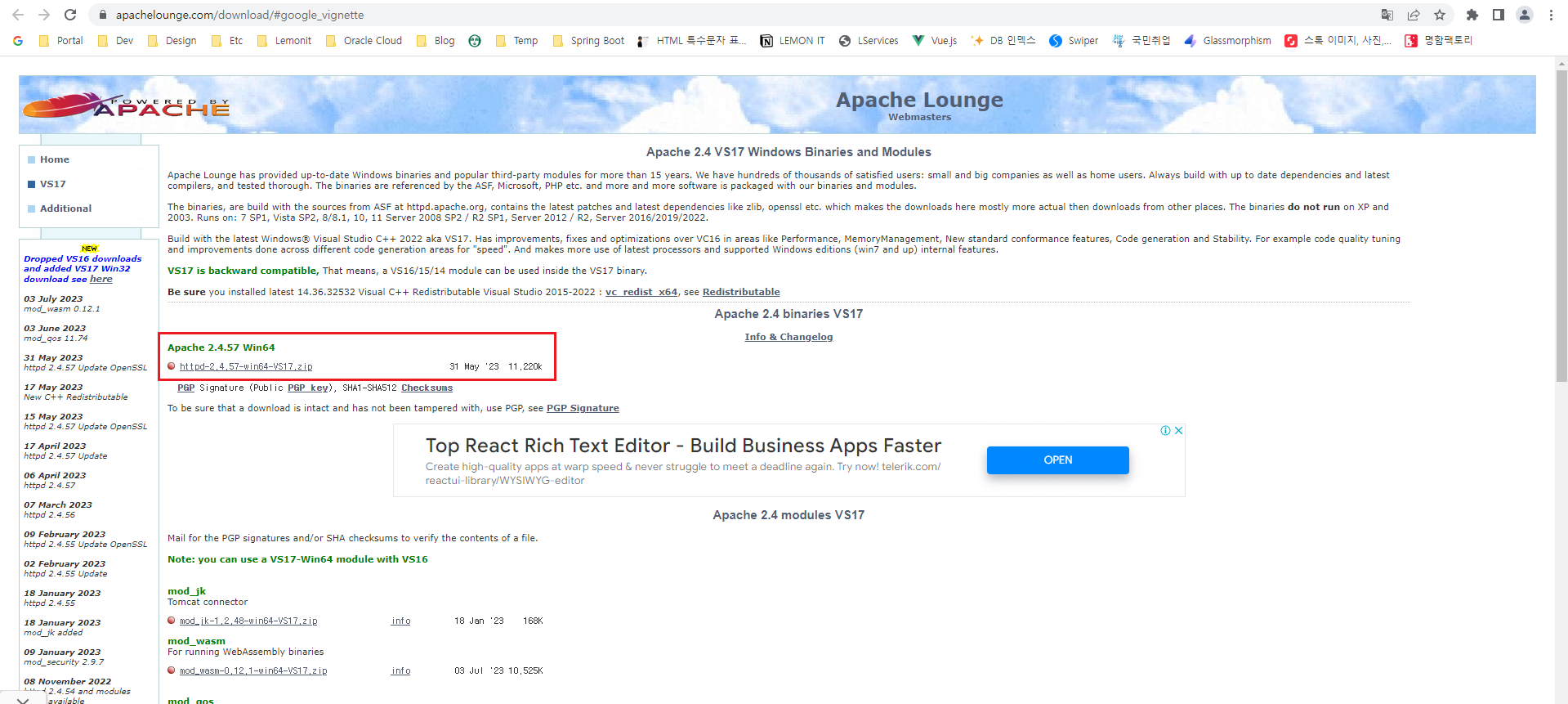Open info link for mod_jk
This screenshot has height=704, width=1568.
(x=400, y=621)
